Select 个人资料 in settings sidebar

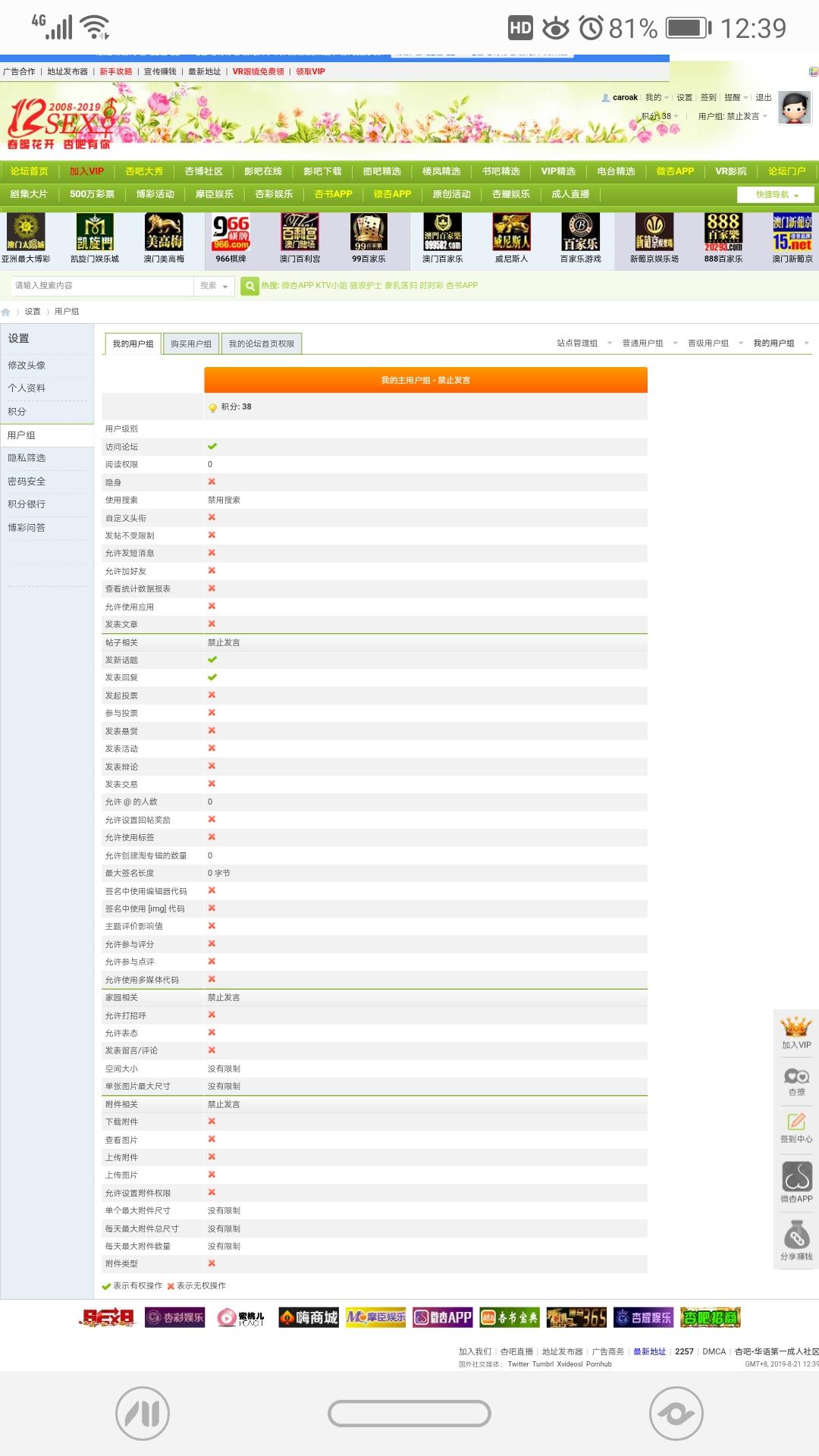(x=27, y=388)
